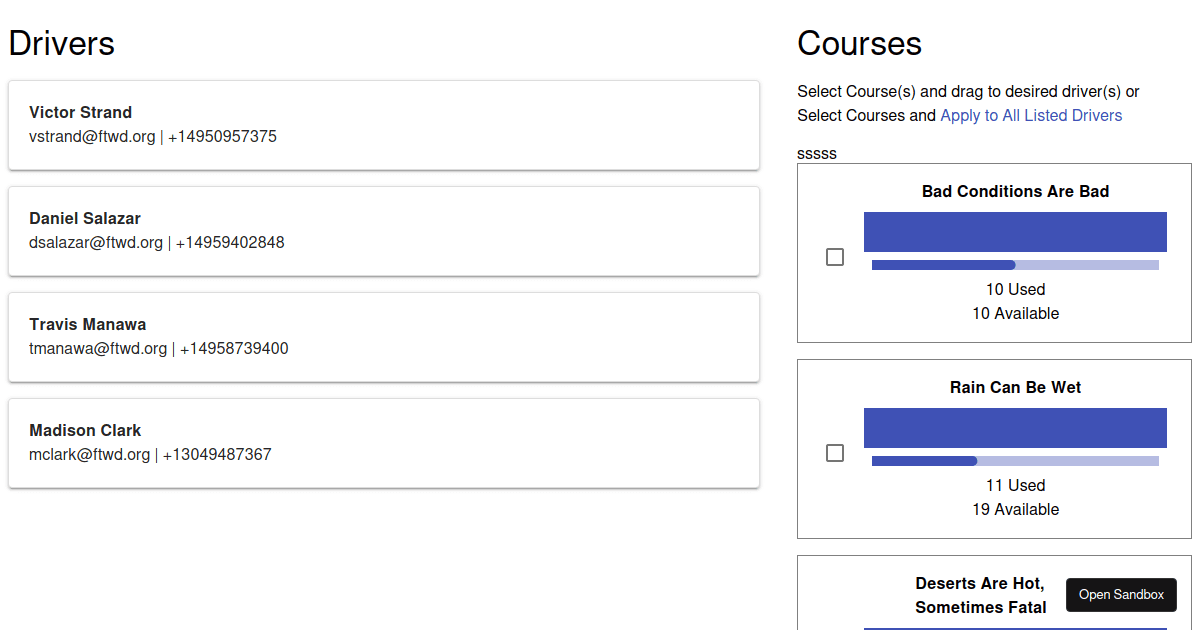The image size is (1200, 630).
Task: Click Victor Strand's email and phone line
Action: coord(153,137)
